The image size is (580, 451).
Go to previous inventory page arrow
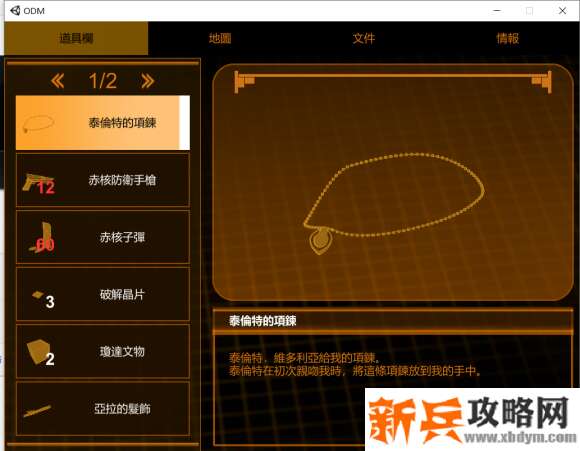58,81
